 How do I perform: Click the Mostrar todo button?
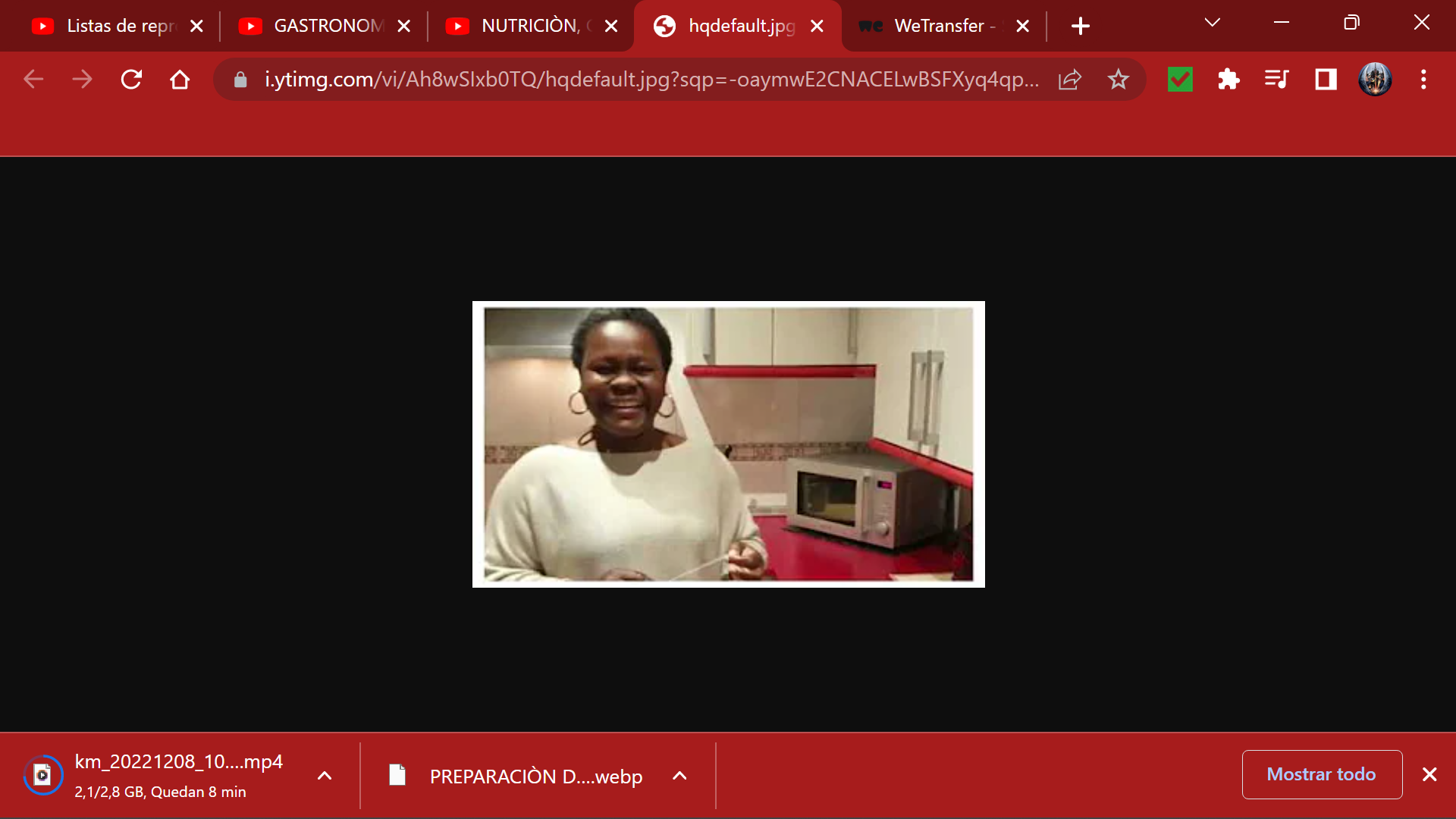(x=1322, y=774)
